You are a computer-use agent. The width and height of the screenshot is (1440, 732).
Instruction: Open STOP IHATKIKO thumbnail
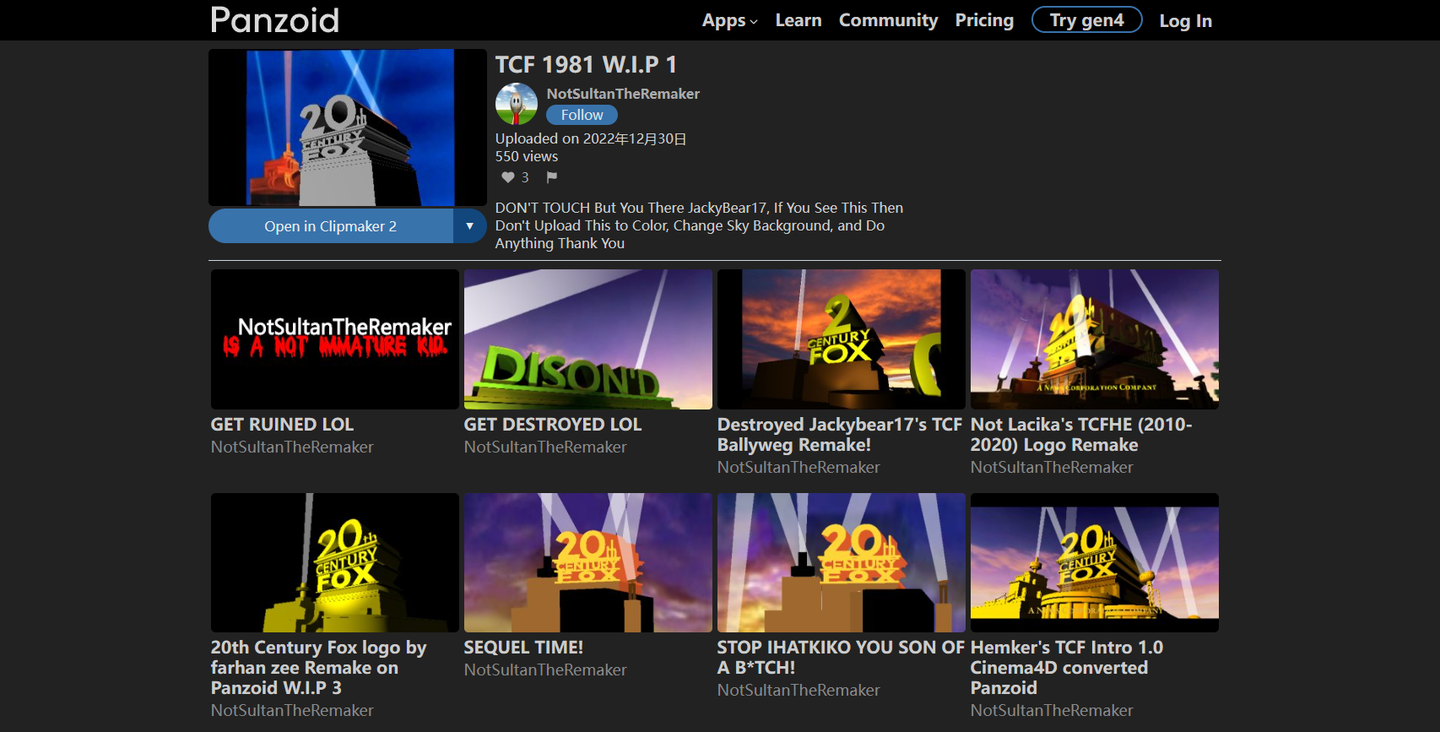click(841, 562)
